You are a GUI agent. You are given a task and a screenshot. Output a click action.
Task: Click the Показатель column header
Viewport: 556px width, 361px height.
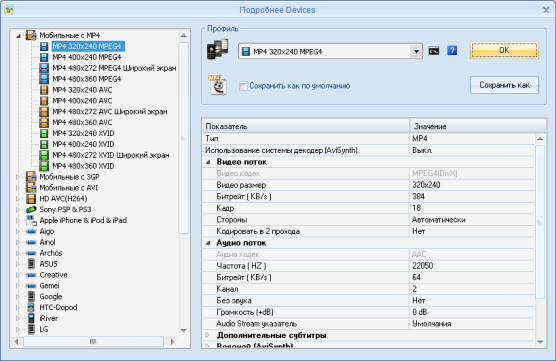point(306,126)
